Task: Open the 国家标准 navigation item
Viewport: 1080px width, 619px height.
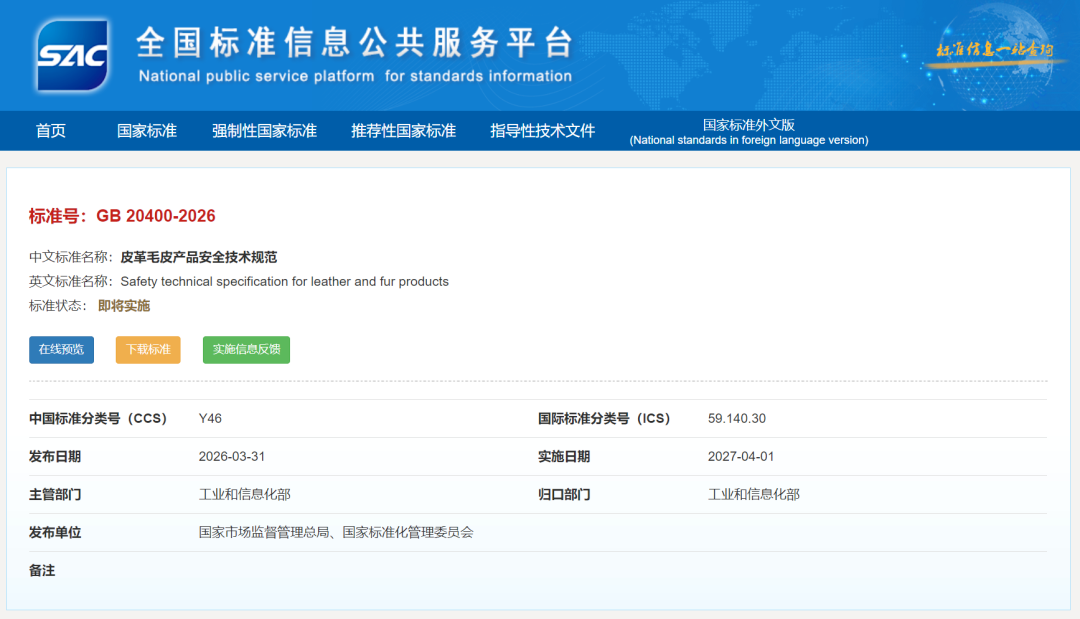Action: pyautogui.click(x=147, y=131)
